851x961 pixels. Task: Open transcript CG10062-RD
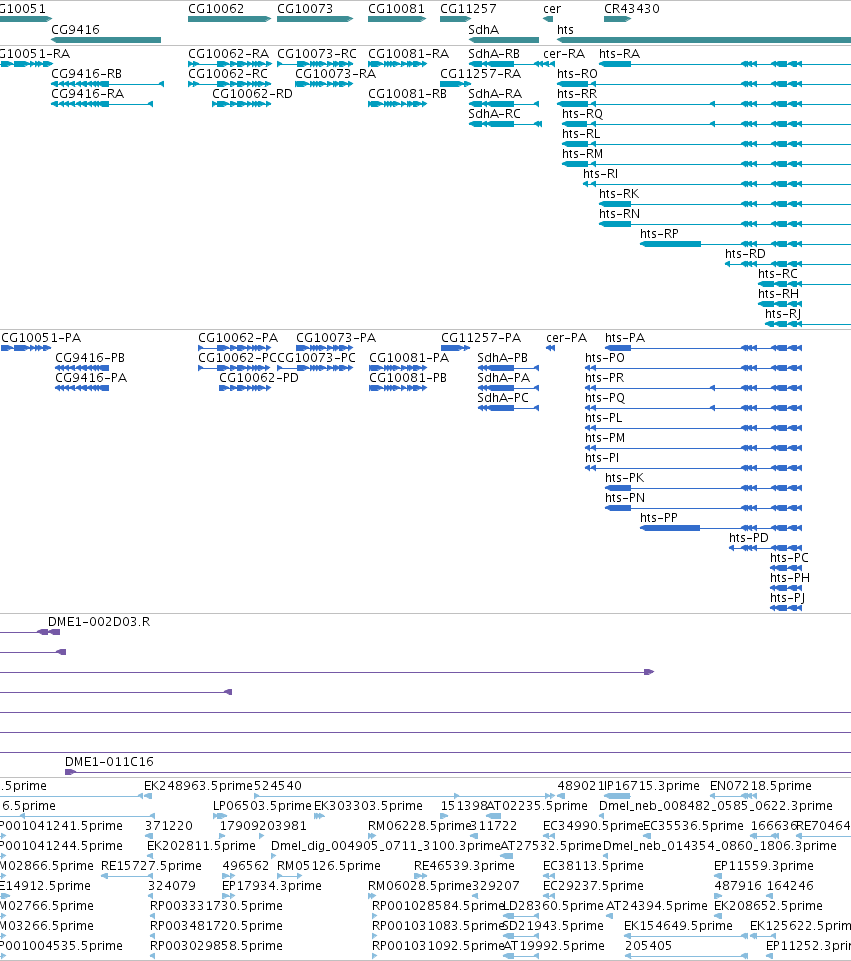[x=252, y=93]
